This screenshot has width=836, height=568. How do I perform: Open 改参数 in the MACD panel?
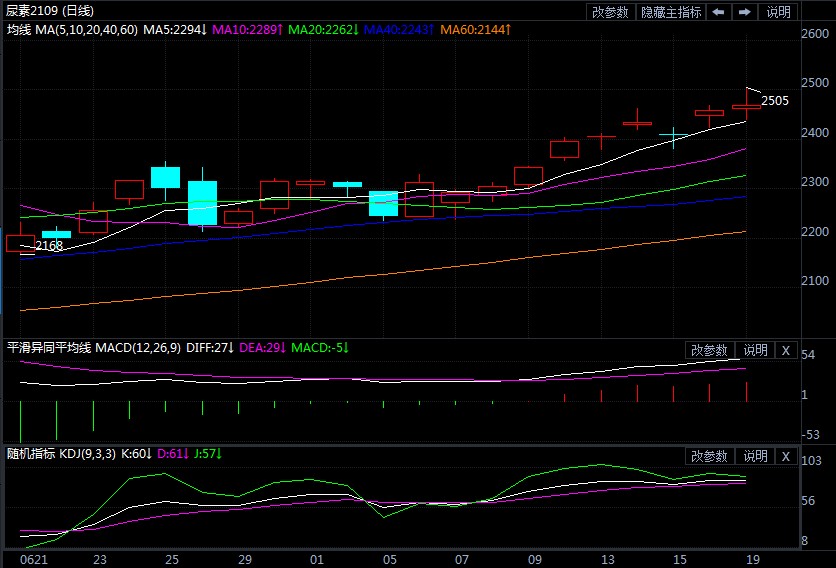710,350
